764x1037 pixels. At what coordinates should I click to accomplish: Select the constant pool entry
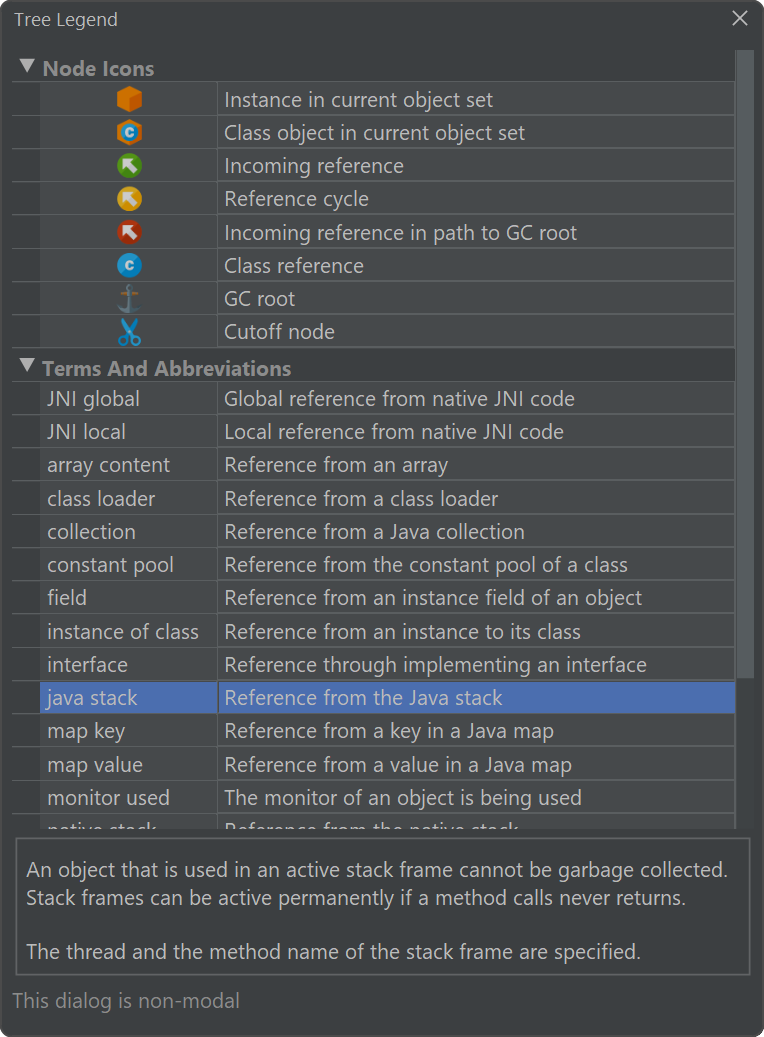click(110, 565)
